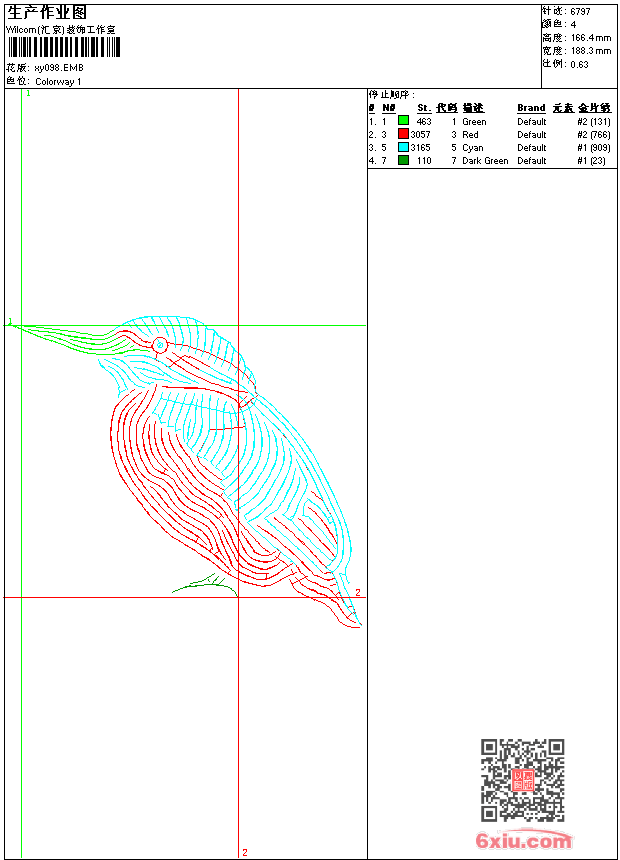Select the Green thread color swatch
The width and height of the screenshot is (620, 860).
tap(403, 121)
